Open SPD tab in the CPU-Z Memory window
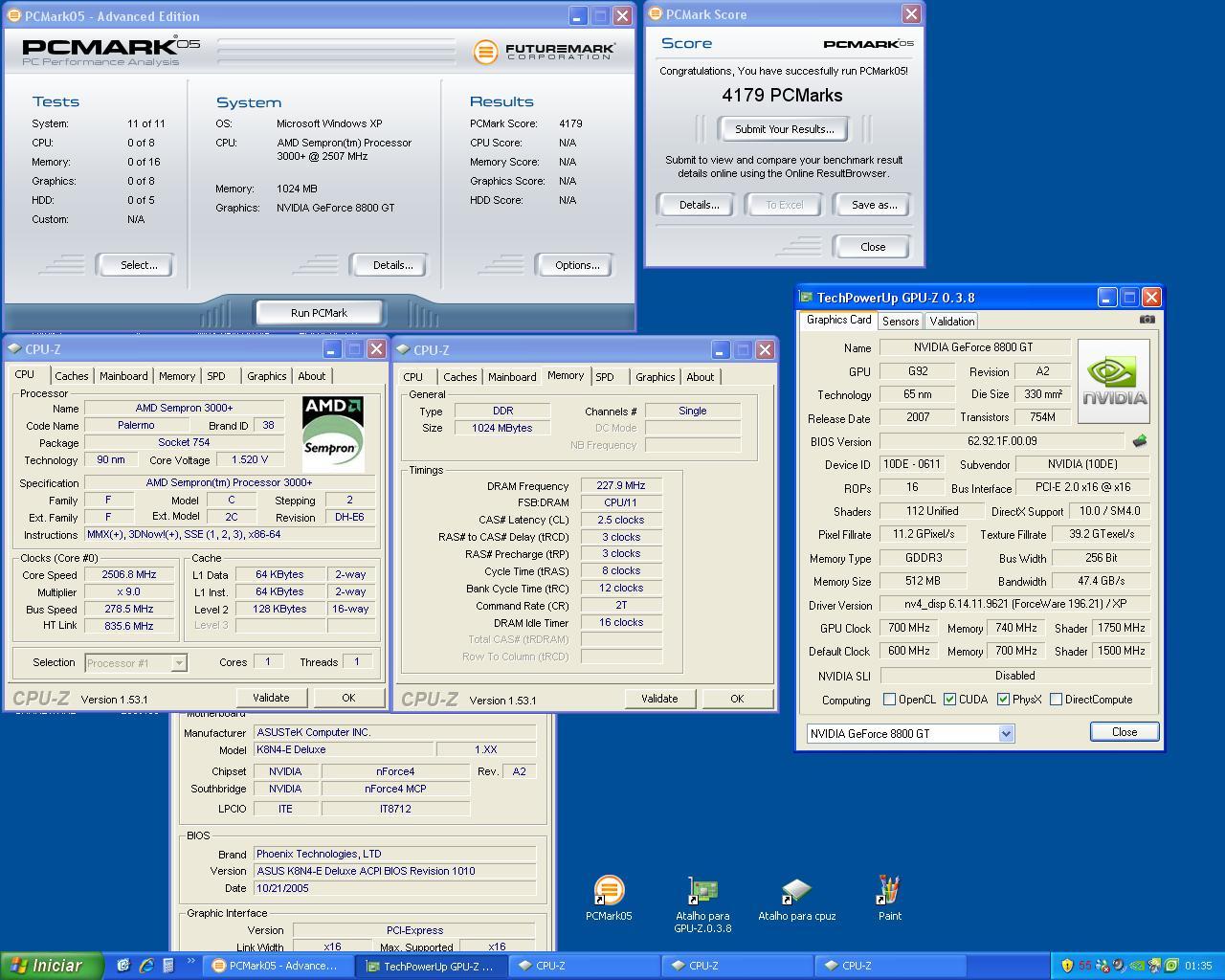The width and height of the screenshot is (1225, 980). (604, 377)
